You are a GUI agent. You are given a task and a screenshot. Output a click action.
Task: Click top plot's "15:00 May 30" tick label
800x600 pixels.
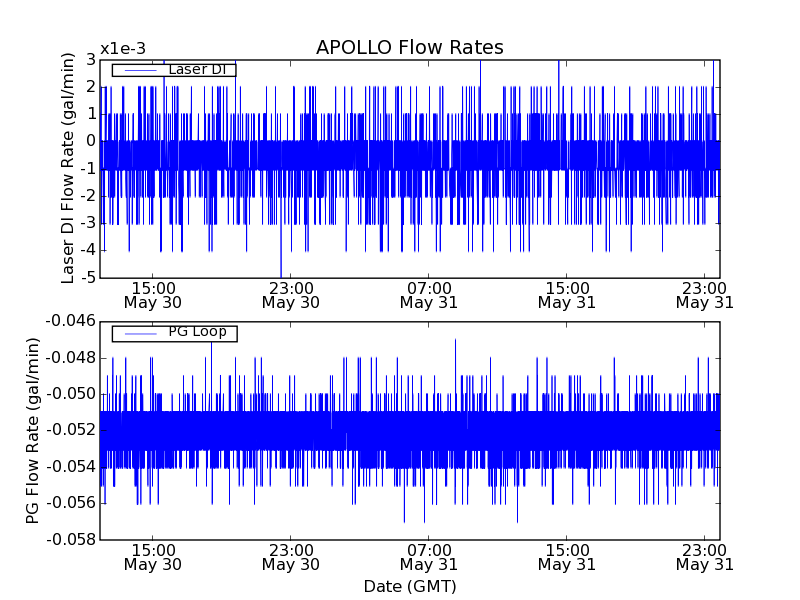(x=153, y=294)
